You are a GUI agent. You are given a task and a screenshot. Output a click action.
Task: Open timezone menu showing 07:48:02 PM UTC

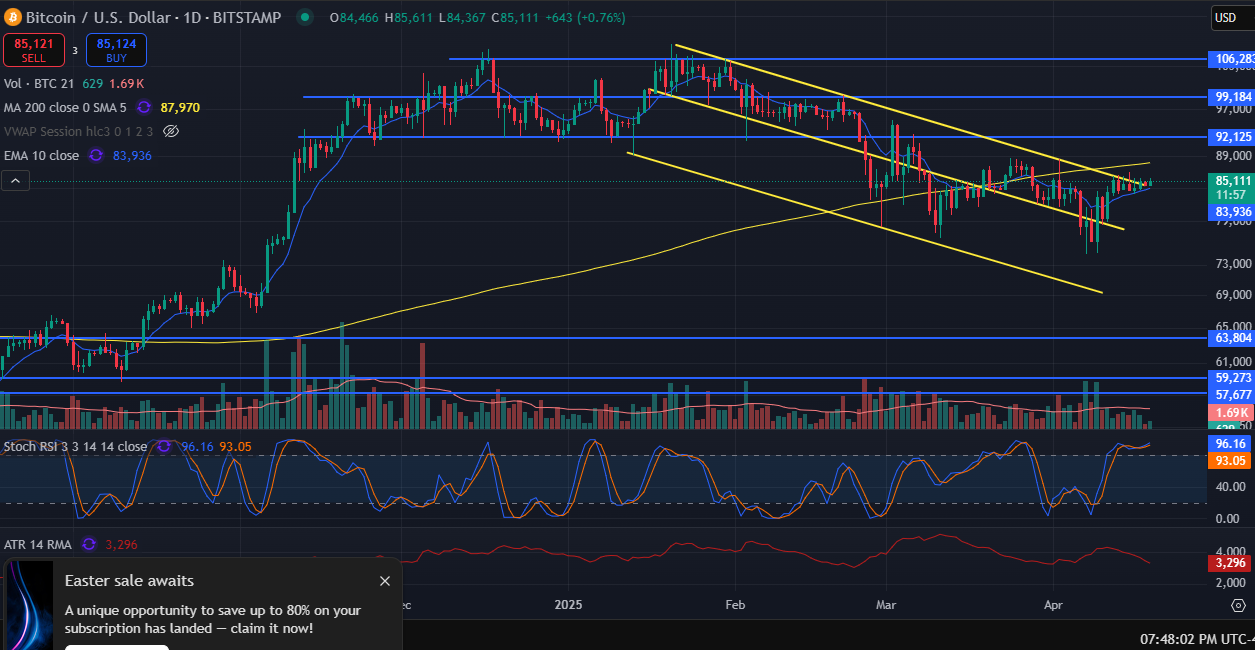point(1196,637)
